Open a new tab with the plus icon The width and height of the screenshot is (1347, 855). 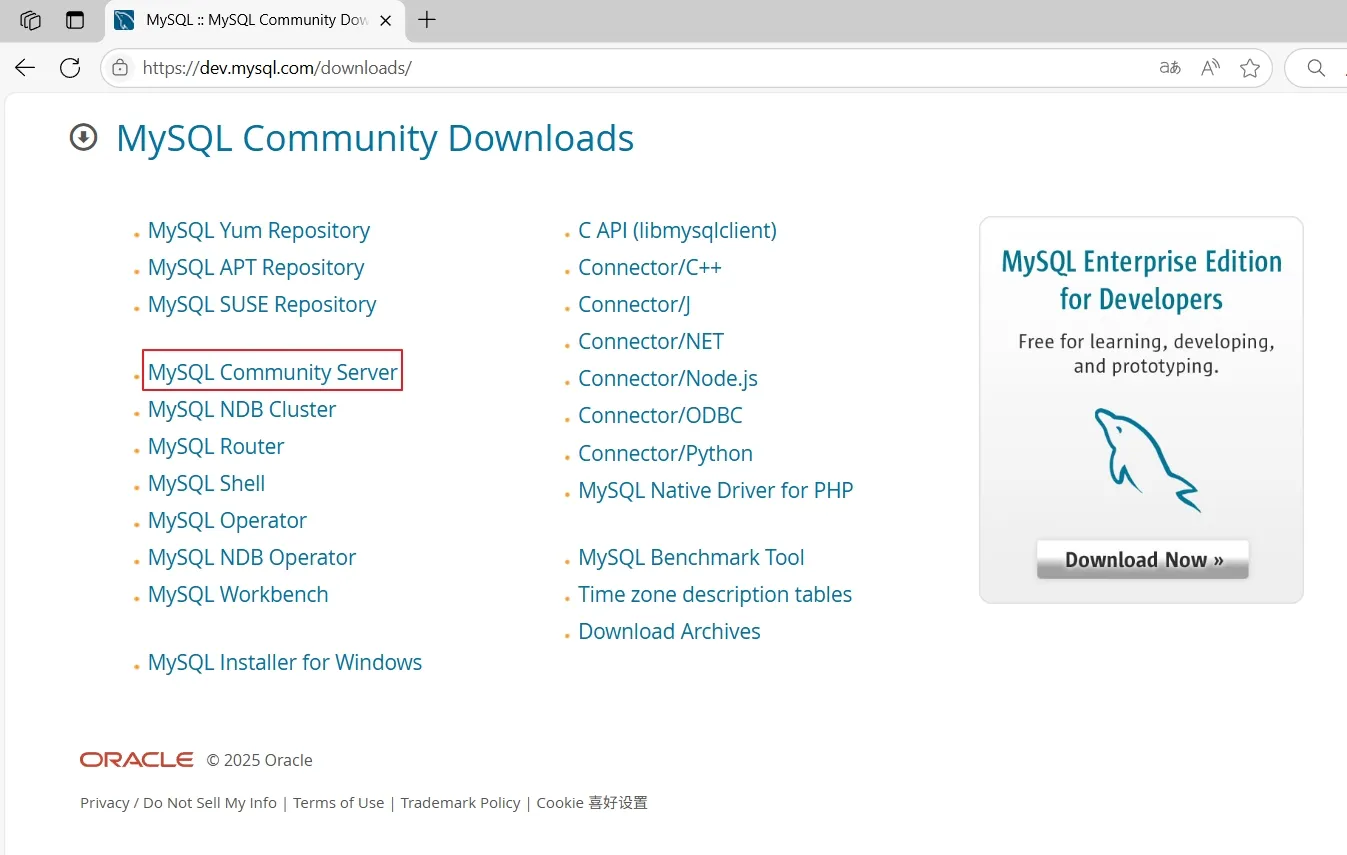(427, 20)
